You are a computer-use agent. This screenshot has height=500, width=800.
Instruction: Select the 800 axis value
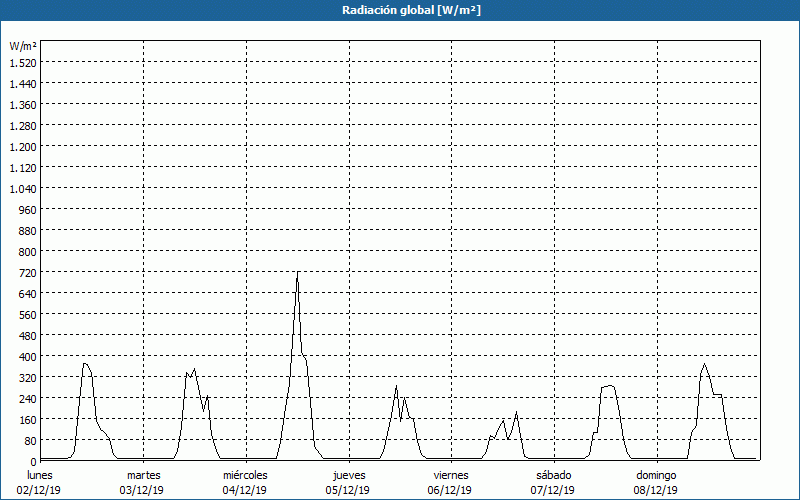[28, 252]
